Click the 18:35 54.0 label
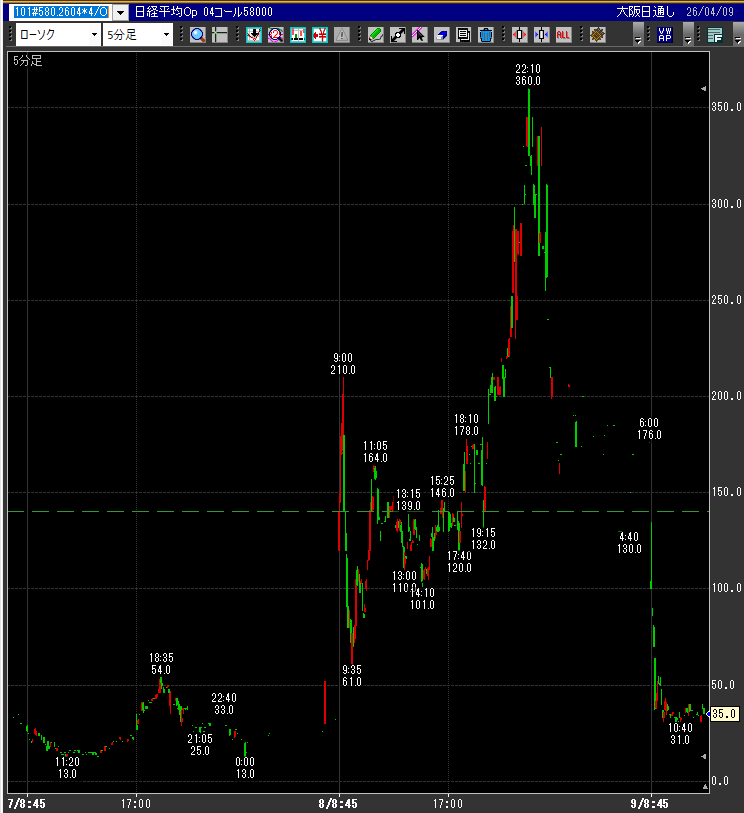The image size is (744, 813). coord(161,664)
